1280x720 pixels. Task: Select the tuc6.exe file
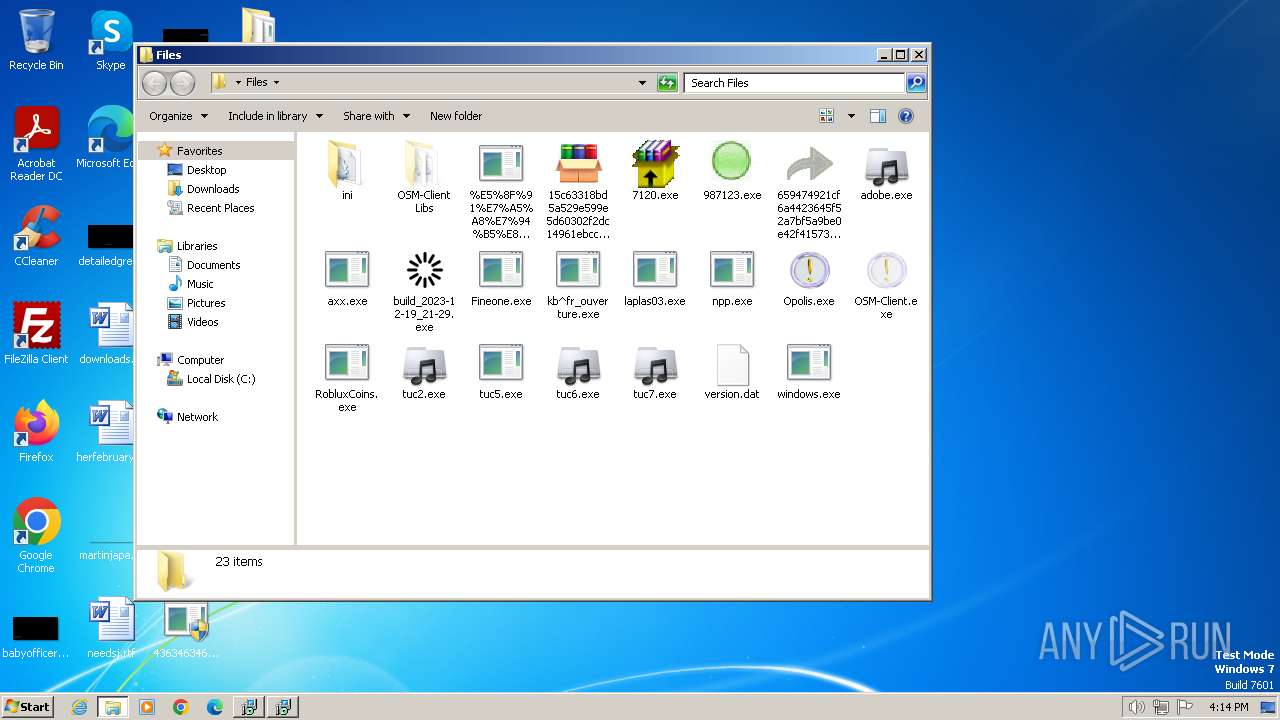(x=578, y=372)
